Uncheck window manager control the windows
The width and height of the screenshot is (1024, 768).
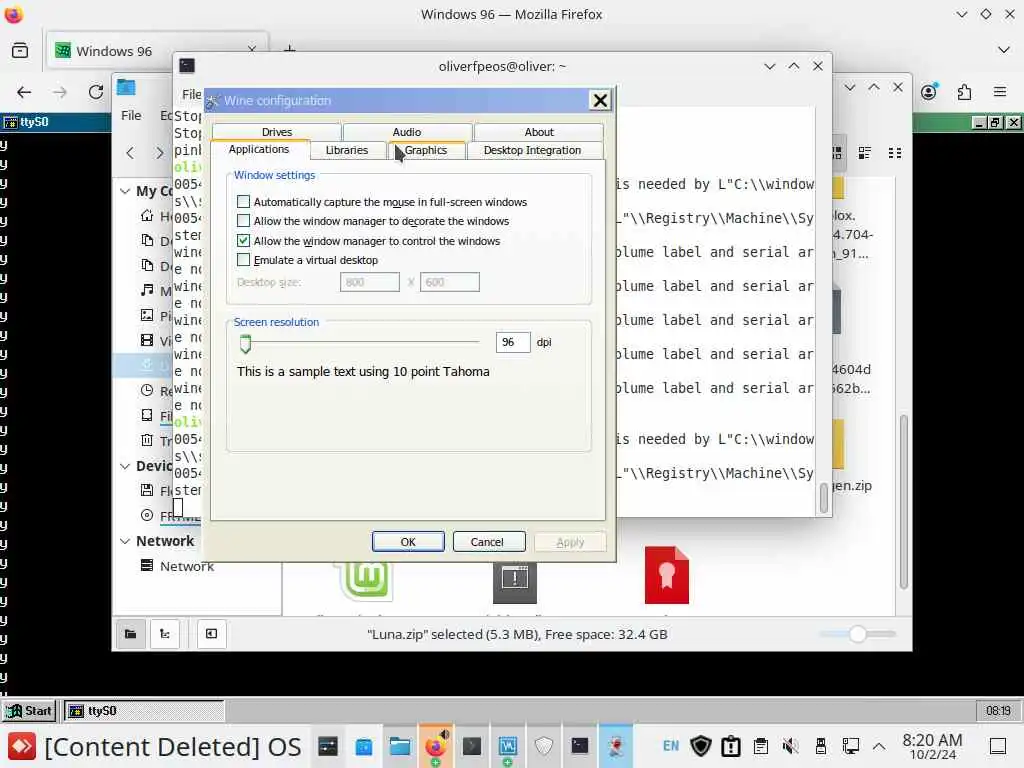point(244,240)
